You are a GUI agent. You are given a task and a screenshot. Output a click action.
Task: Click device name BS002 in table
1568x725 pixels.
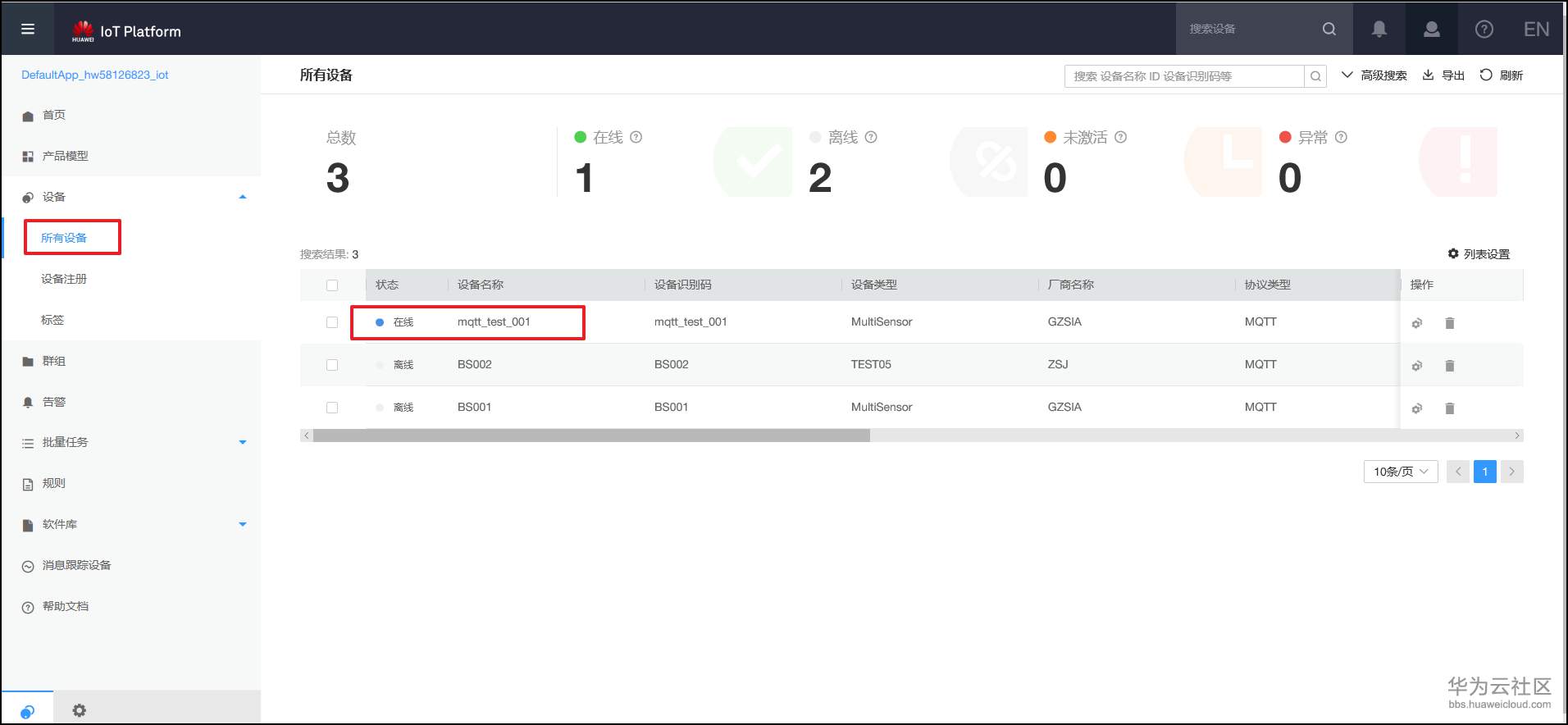pos(475,364)
